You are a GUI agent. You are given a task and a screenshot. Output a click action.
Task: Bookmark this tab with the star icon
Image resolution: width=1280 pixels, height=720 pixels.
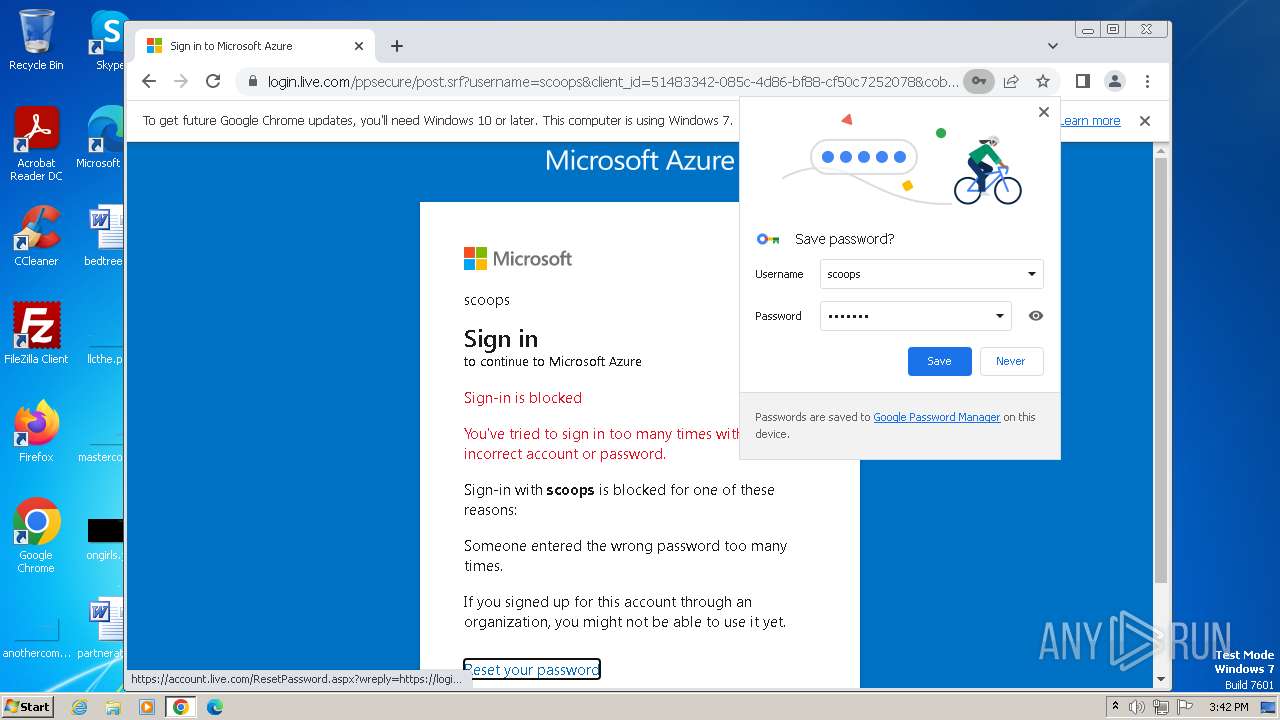pos(1043,81)
